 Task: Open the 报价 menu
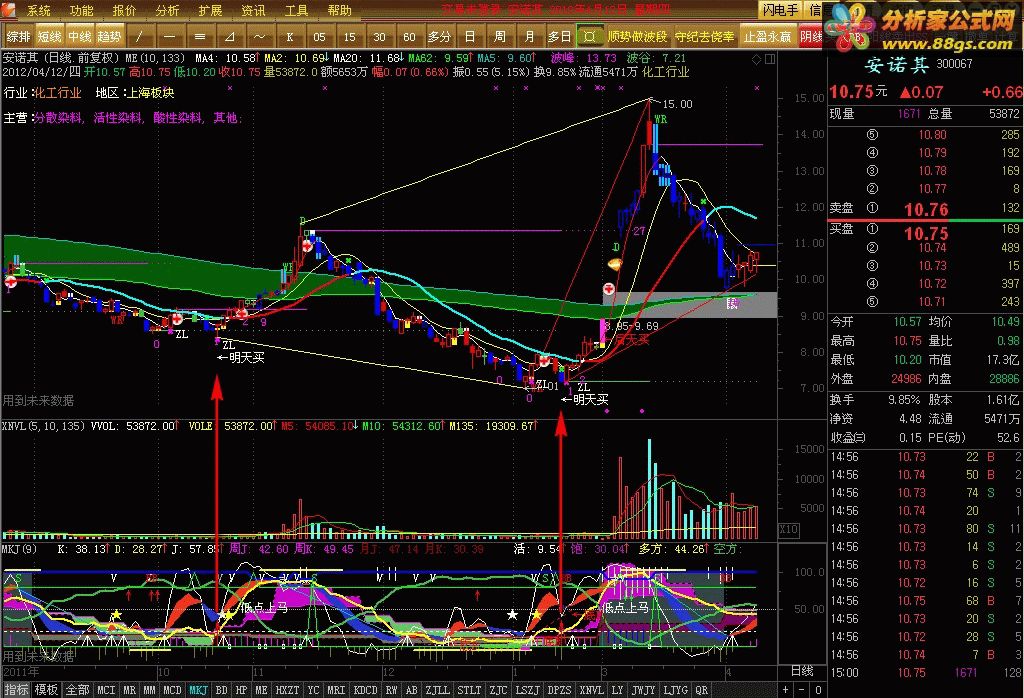(124, 10)
